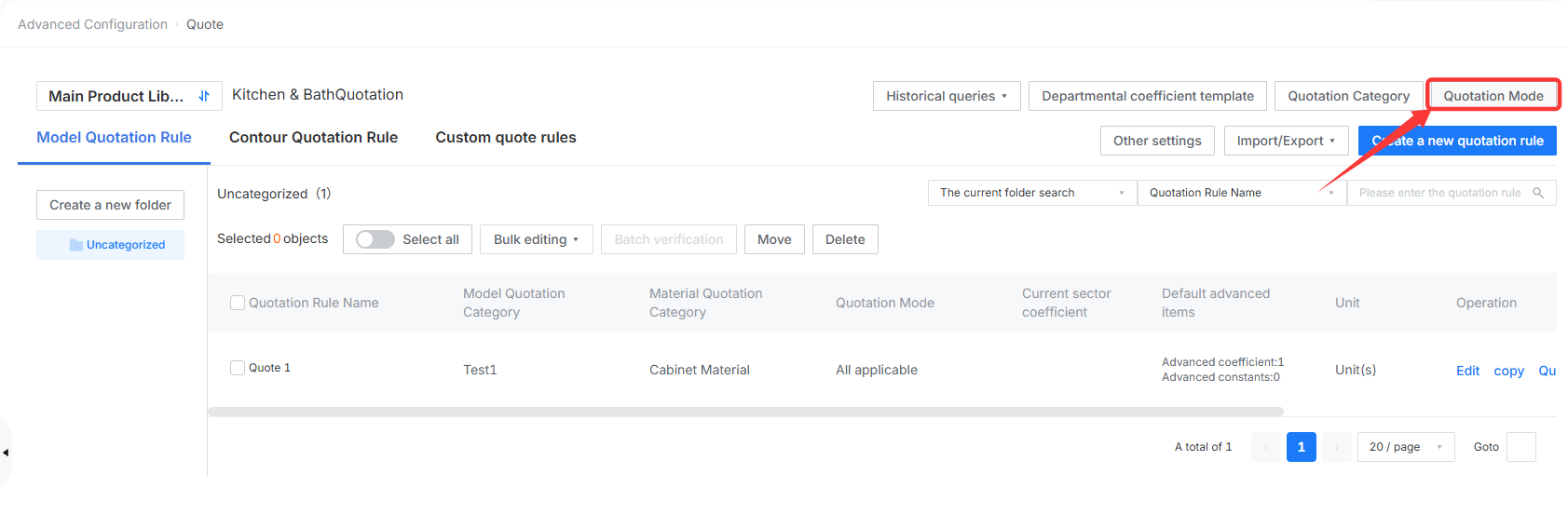Select the Uncategorized folder in tree
The width and height of the screenshot is (1568, 528).
pyautogui.click(x=110, y=245)
